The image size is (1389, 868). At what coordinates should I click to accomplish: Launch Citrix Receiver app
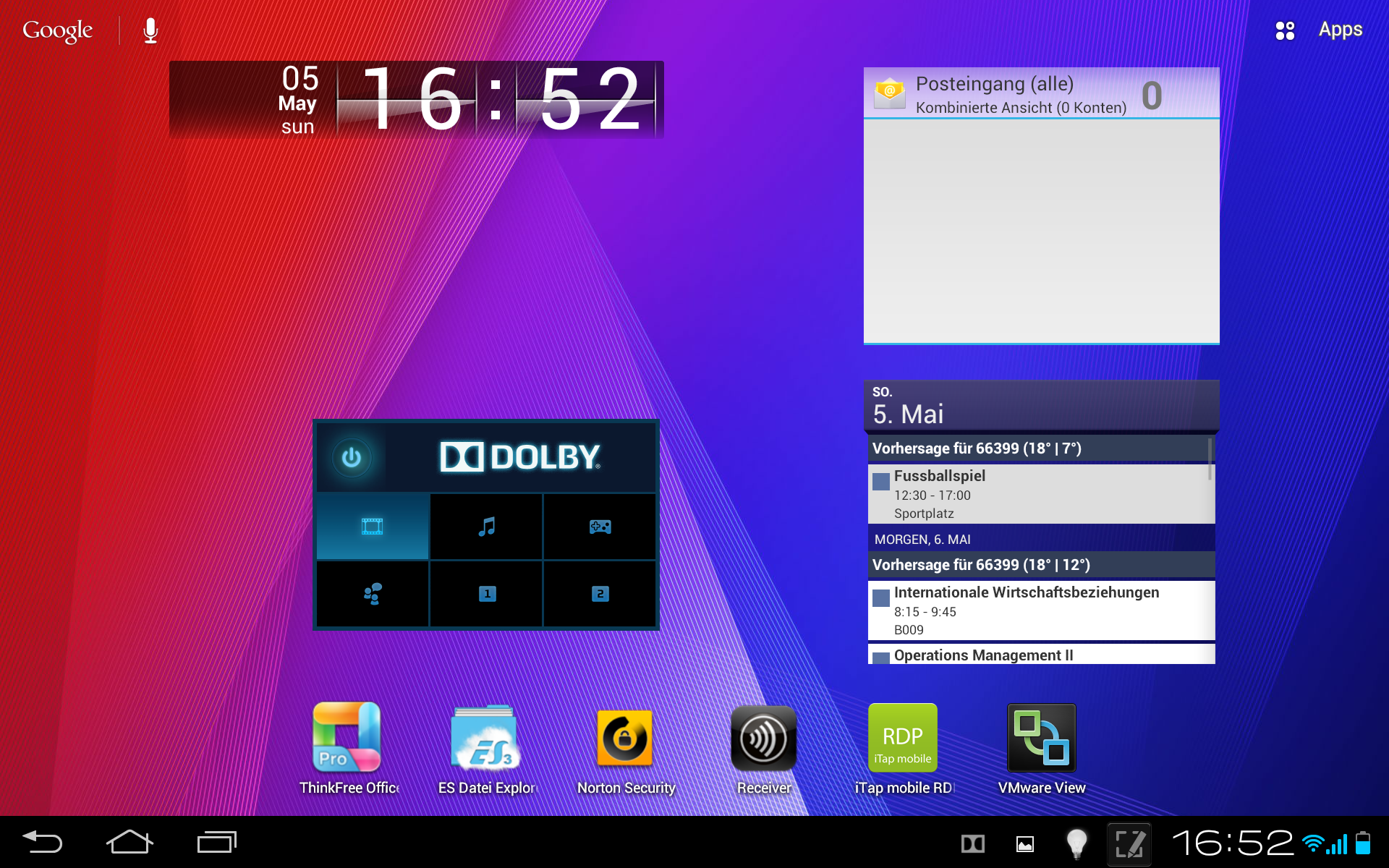tap(764, 738)
